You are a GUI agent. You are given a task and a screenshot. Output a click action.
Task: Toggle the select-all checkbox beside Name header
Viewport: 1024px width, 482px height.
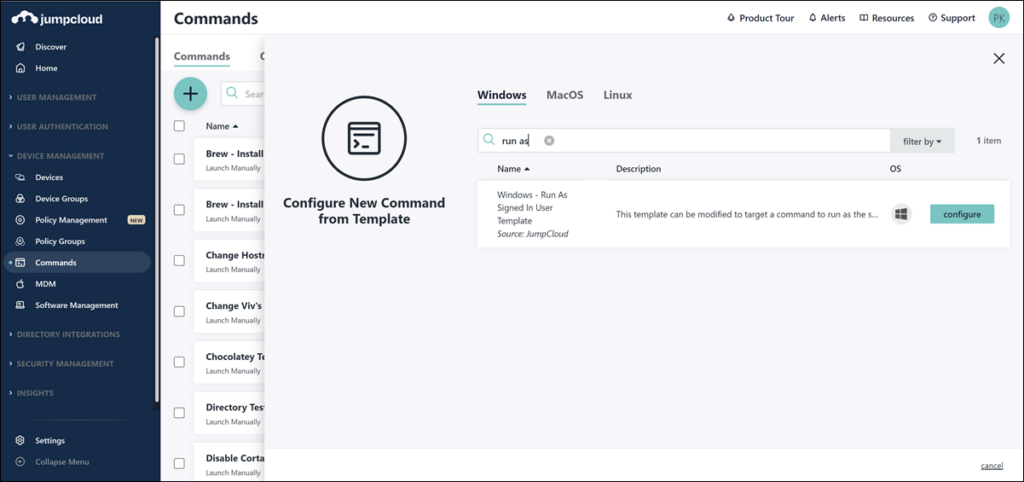(180, 127)
